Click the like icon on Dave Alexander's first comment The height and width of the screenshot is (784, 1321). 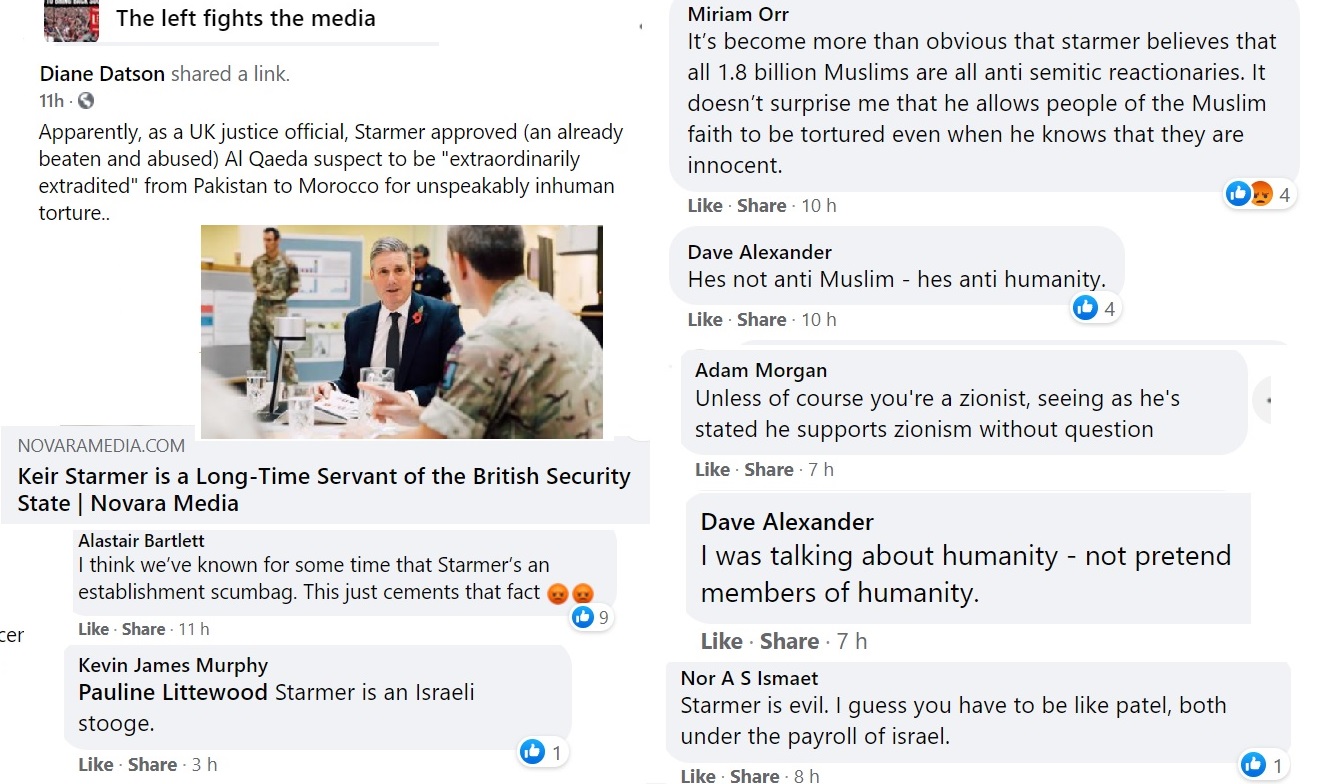[1085, 308]
